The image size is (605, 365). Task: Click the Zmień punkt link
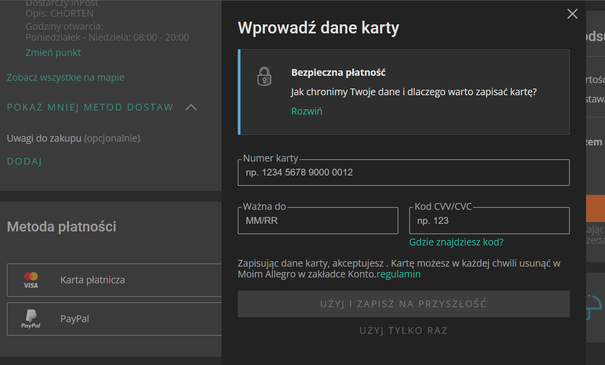(53, 52)
